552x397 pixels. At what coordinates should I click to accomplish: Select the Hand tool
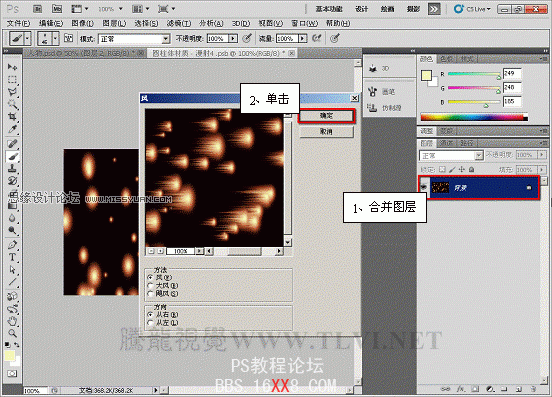click(x=12, y=321)
